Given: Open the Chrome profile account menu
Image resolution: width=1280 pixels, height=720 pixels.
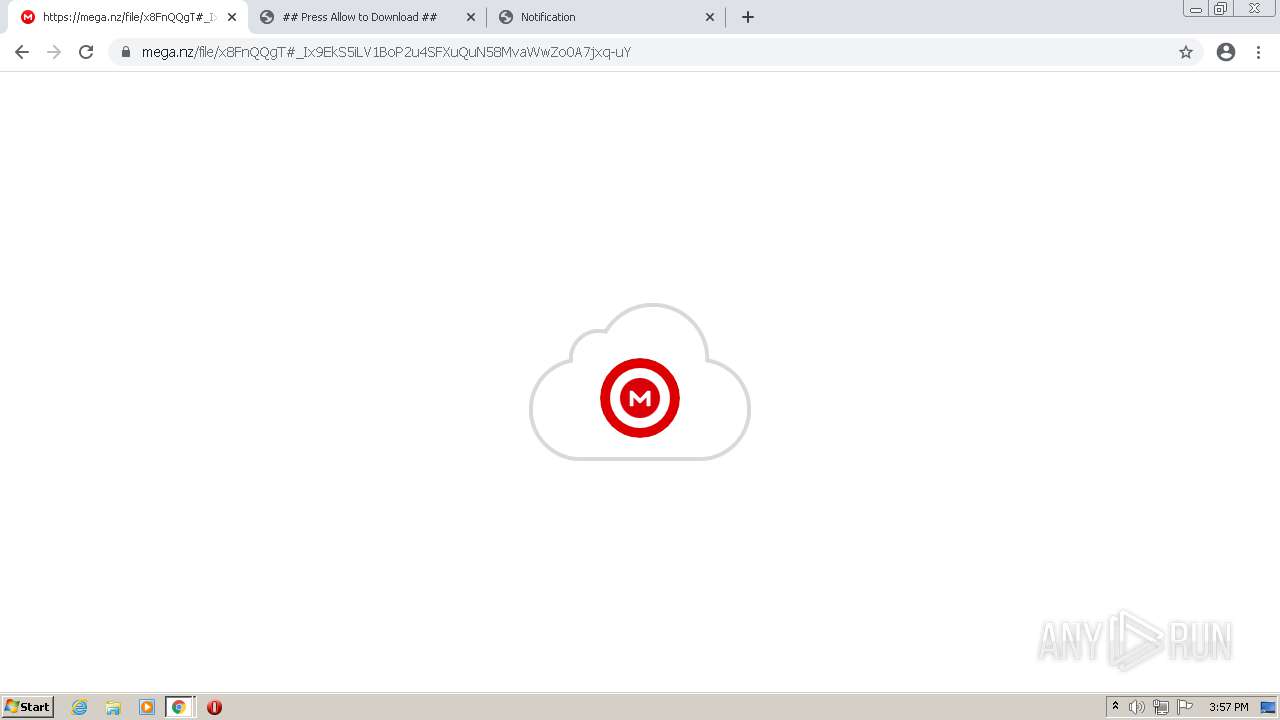Looking at the screenshot, I should [x=1226, y=52].
